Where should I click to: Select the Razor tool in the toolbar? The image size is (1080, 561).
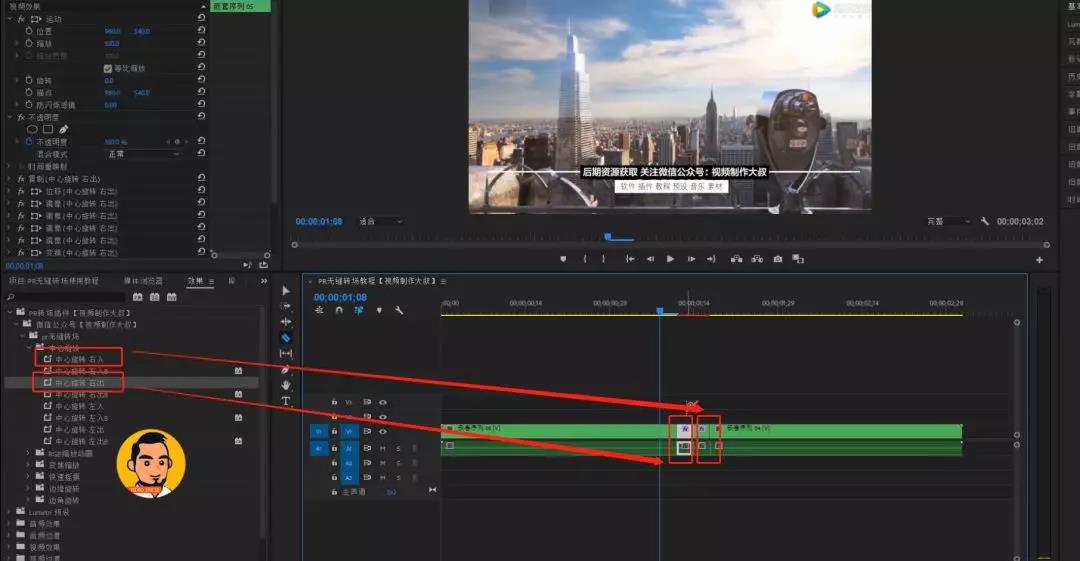coord(286,338)
